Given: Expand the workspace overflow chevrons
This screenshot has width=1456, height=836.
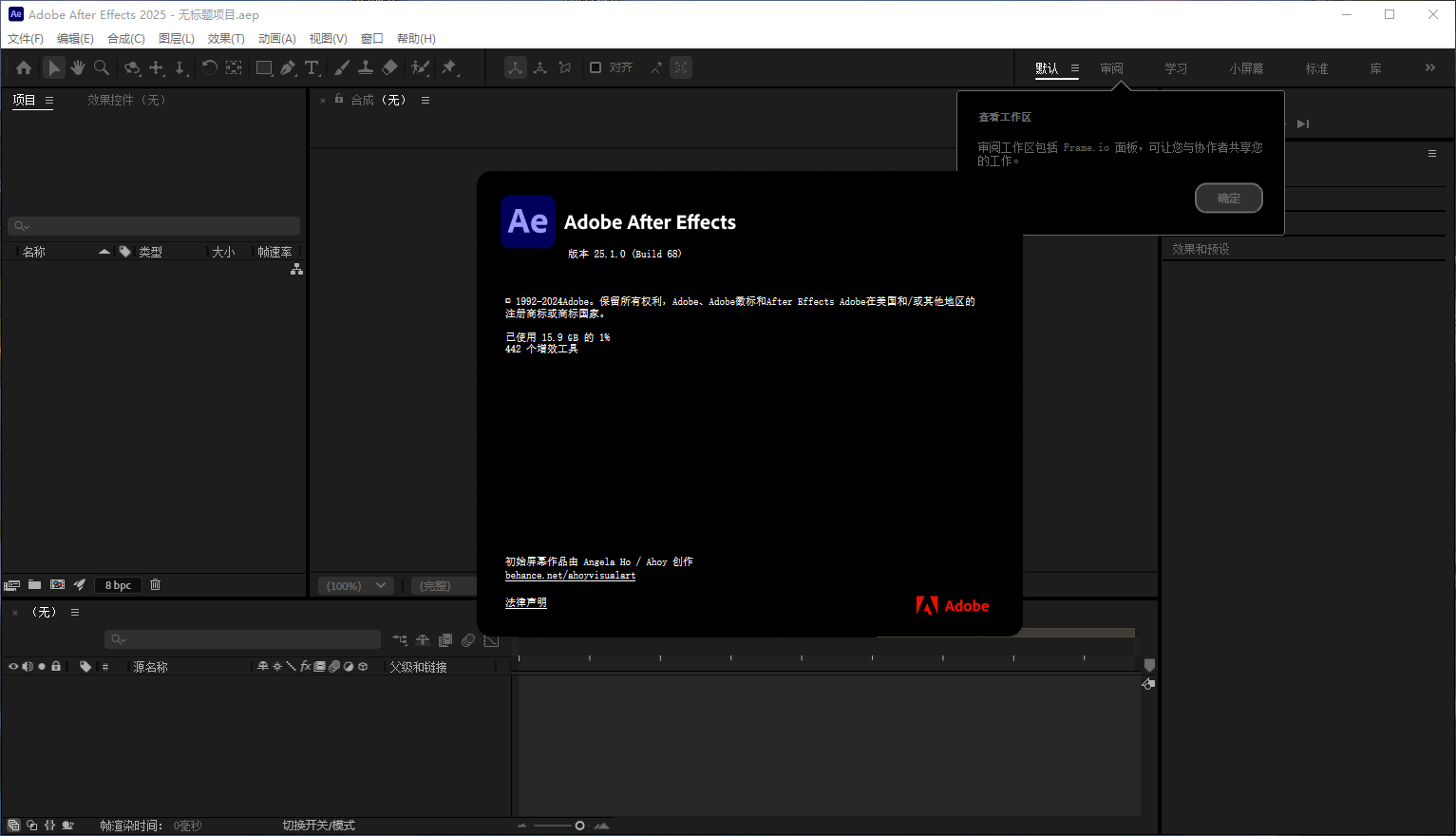Looking at the screenshot, I should click(x=1430, y=67).
